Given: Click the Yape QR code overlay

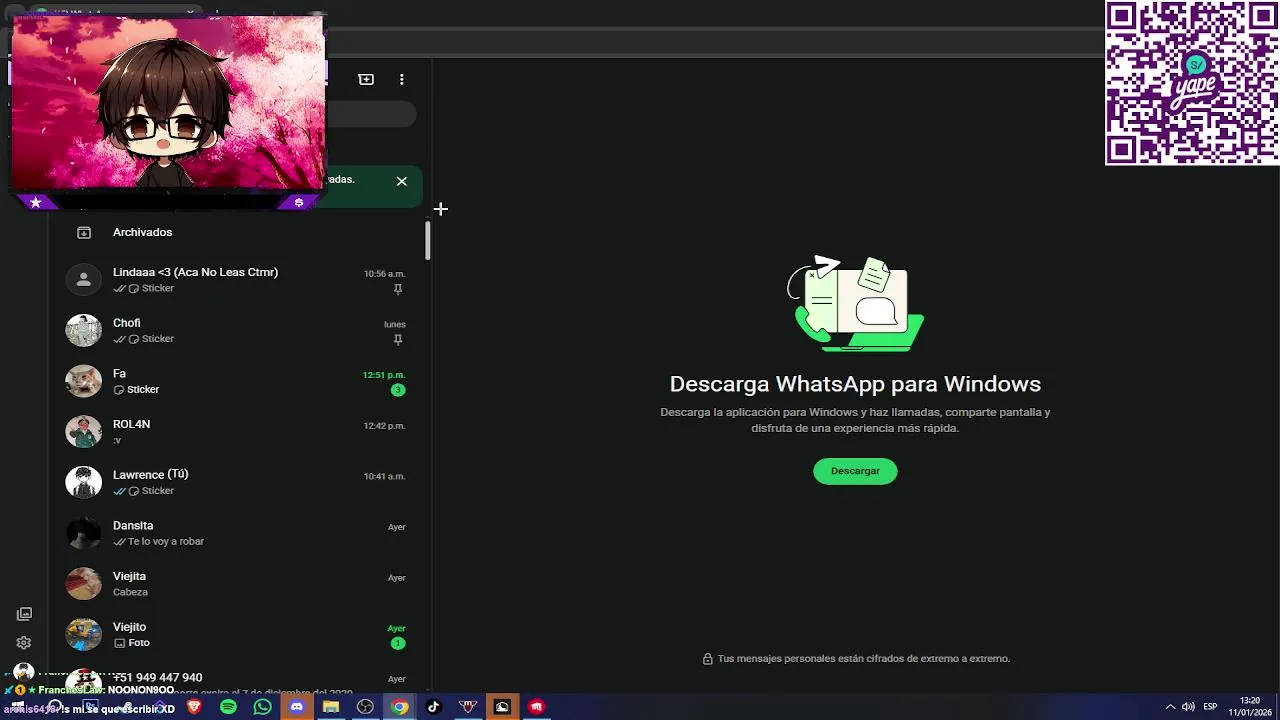Looking at the screenshot, I should coord(1192,82).
